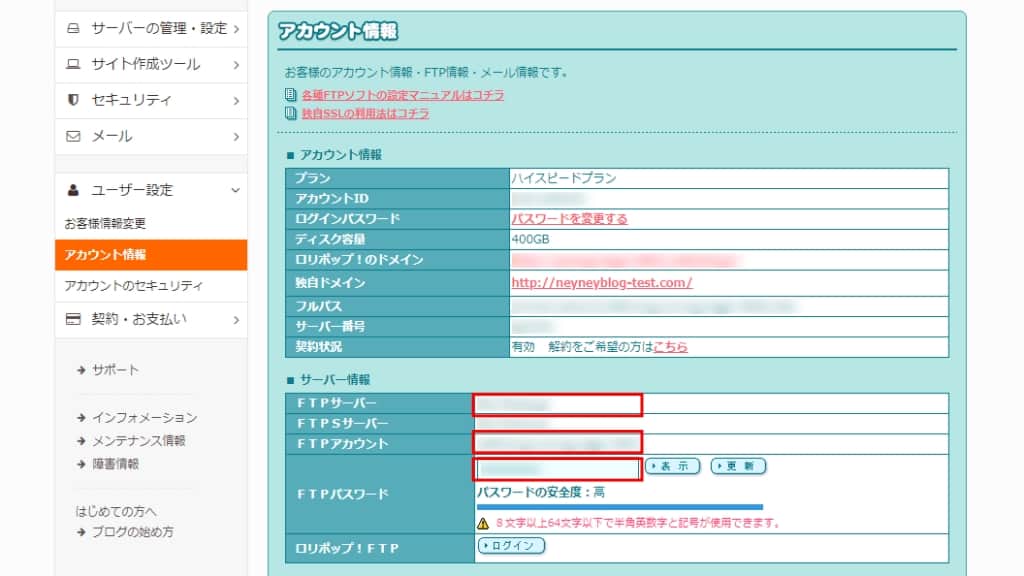Expand the サーバーの管理・設定 chevron
Image resolution: width=1024 pixels, height=576 pixels.
(x=236, y=29)
